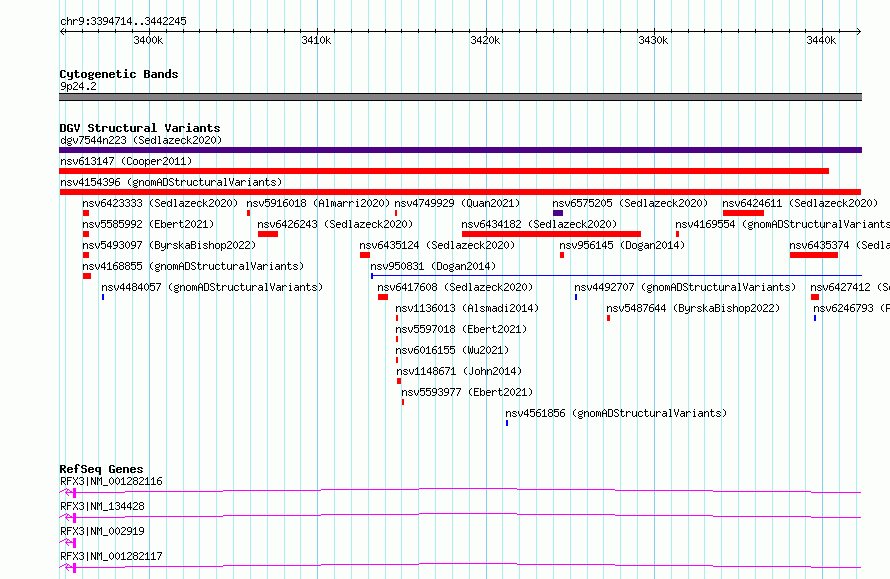Click nsv6575205 (Sedlazeck2020) label
The width and height of the screenshot is (890, 579).
tap(630, 203)
